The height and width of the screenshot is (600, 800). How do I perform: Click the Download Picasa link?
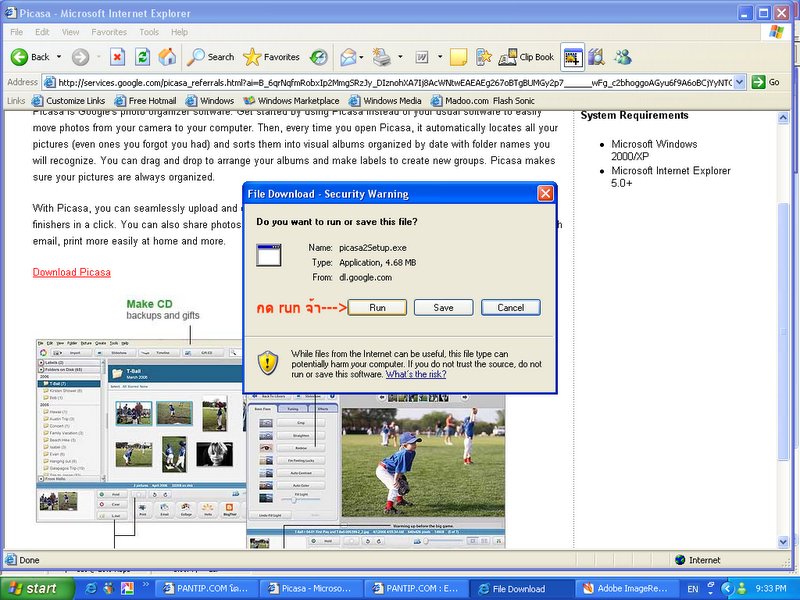[71, 272]
